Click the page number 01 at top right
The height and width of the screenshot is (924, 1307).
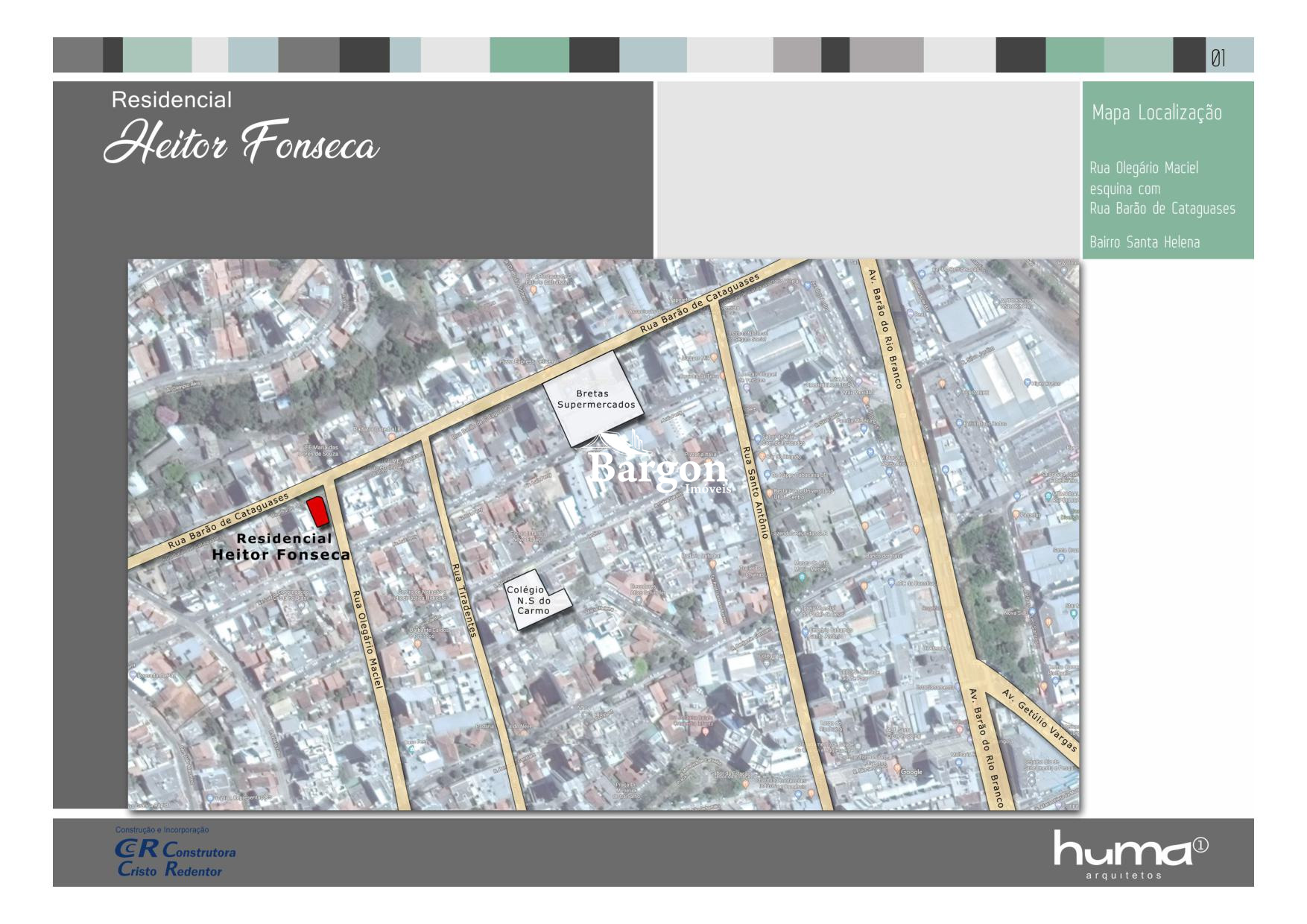(1219, 56)
